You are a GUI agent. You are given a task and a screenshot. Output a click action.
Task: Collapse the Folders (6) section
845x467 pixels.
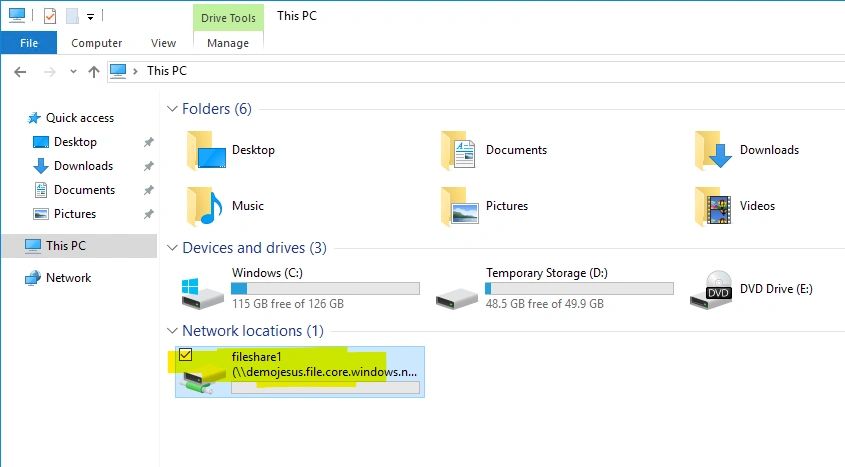point(171,109)
